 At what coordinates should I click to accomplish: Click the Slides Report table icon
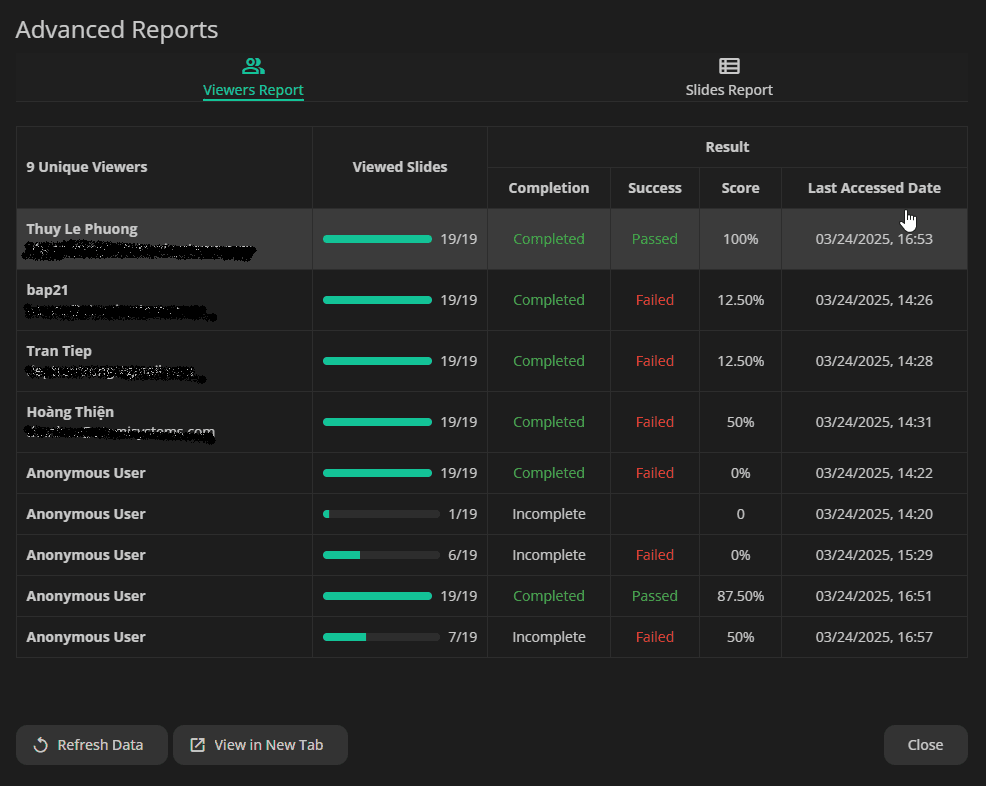click(729, 66)
